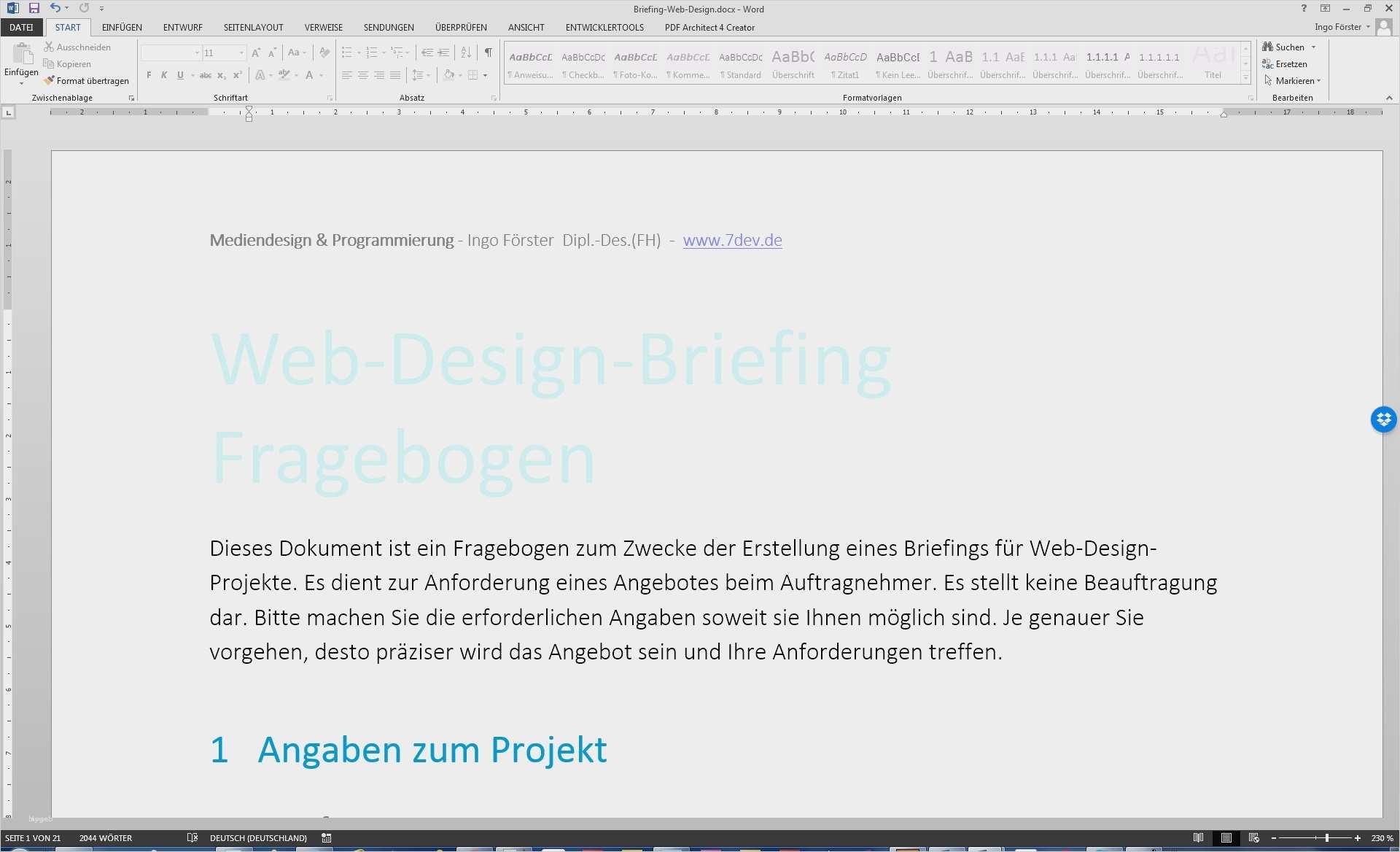Activate subscript formatting
This screenshot has height=852, width=1400.
[221, 74]
